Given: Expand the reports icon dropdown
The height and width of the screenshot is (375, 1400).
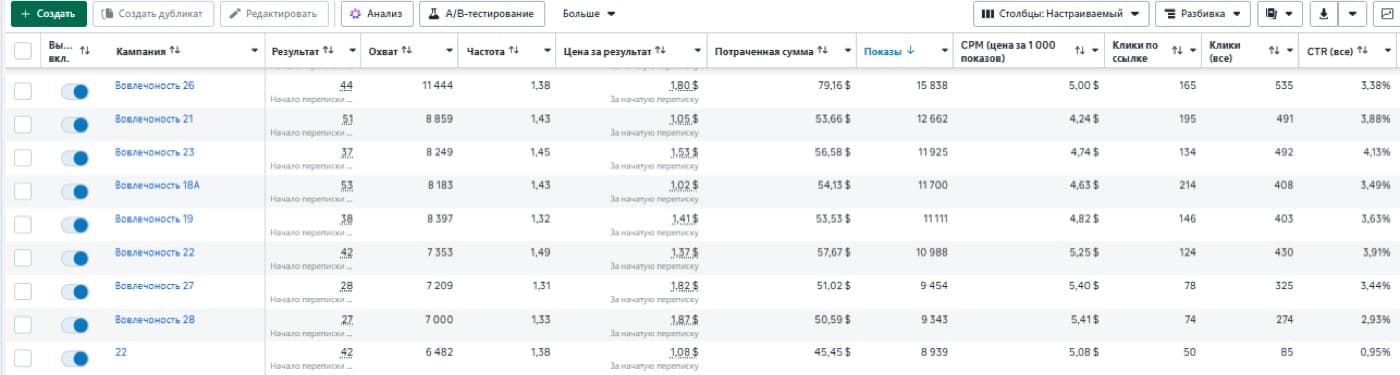Looking at the screenshot, I should [1279, 14].
